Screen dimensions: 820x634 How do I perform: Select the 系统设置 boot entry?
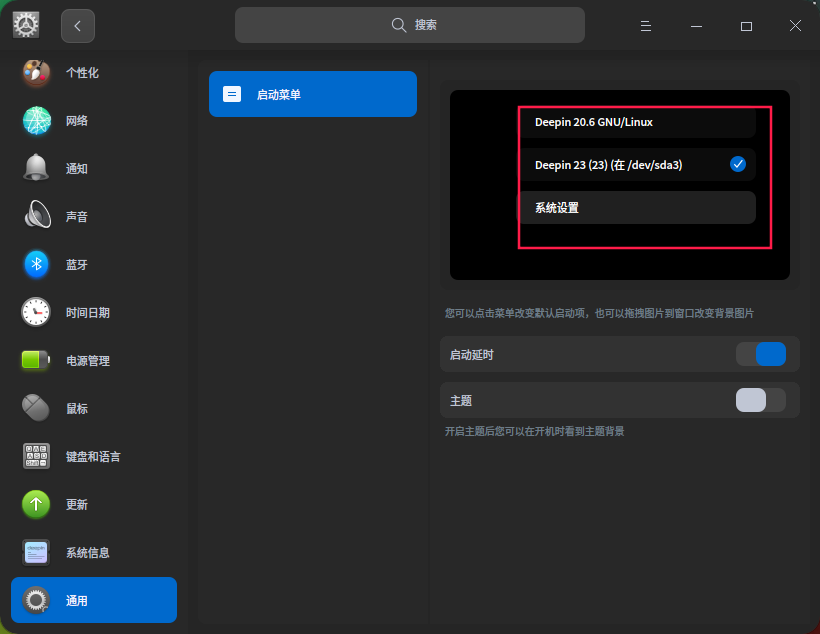pos(637,208)
